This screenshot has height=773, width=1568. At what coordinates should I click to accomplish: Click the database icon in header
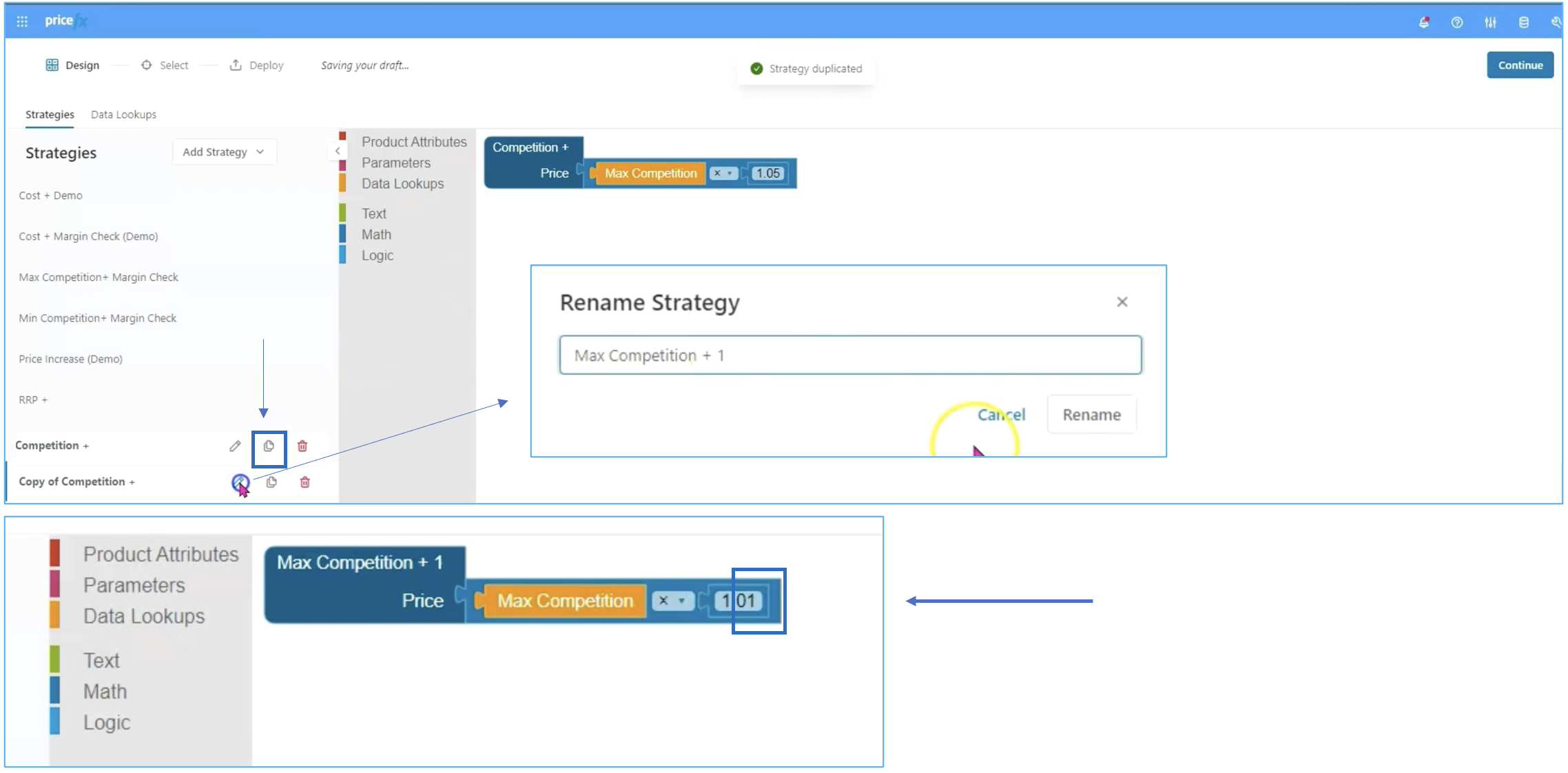pyautogui.click(x=1523, y=22)
